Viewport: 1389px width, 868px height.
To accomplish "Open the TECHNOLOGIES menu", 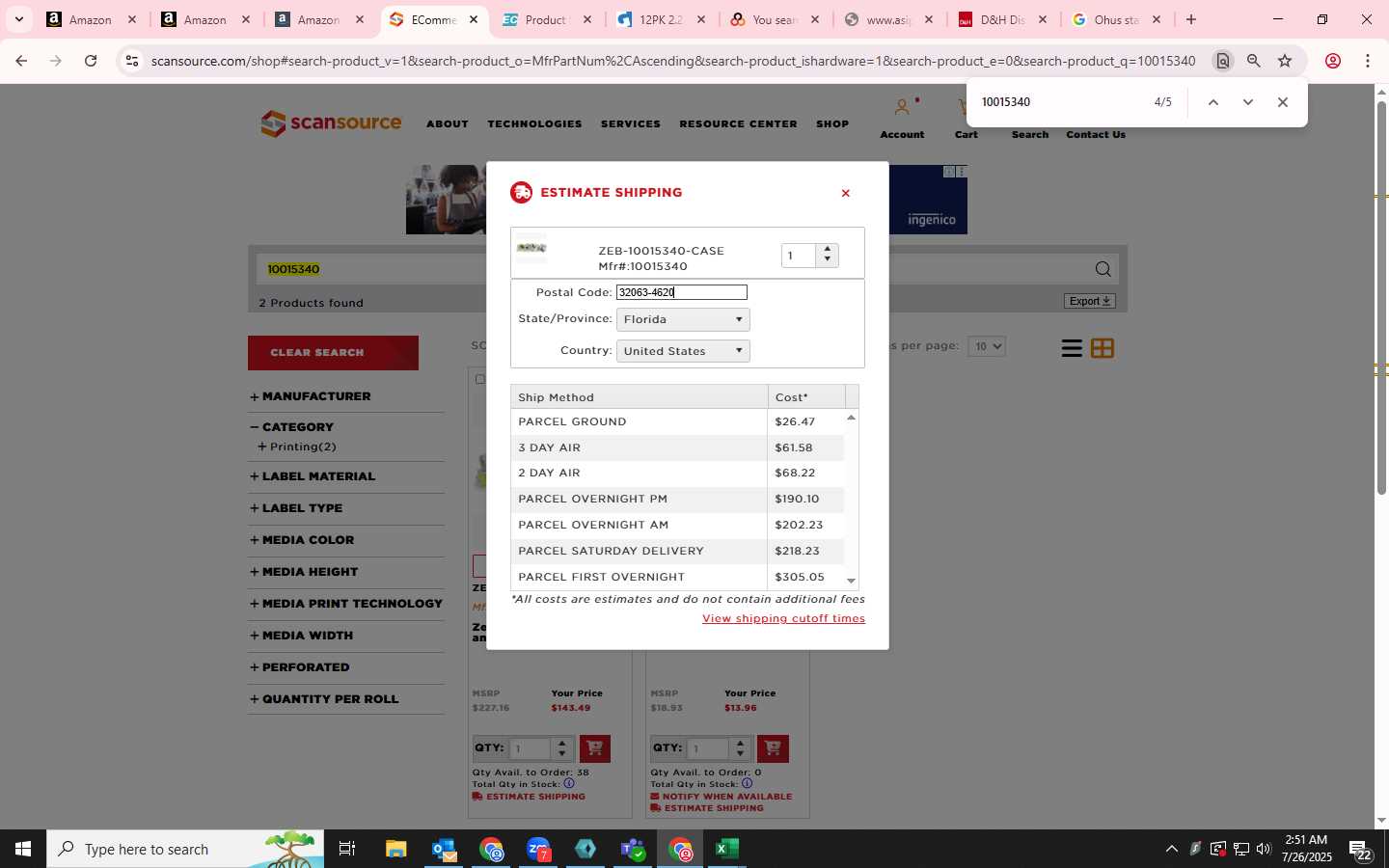I will click(534, 123).
